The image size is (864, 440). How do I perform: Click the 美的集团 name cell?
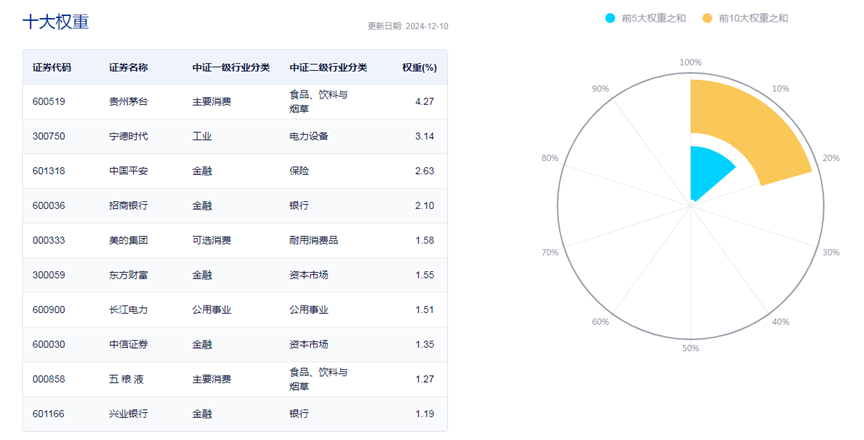[128, 240]
